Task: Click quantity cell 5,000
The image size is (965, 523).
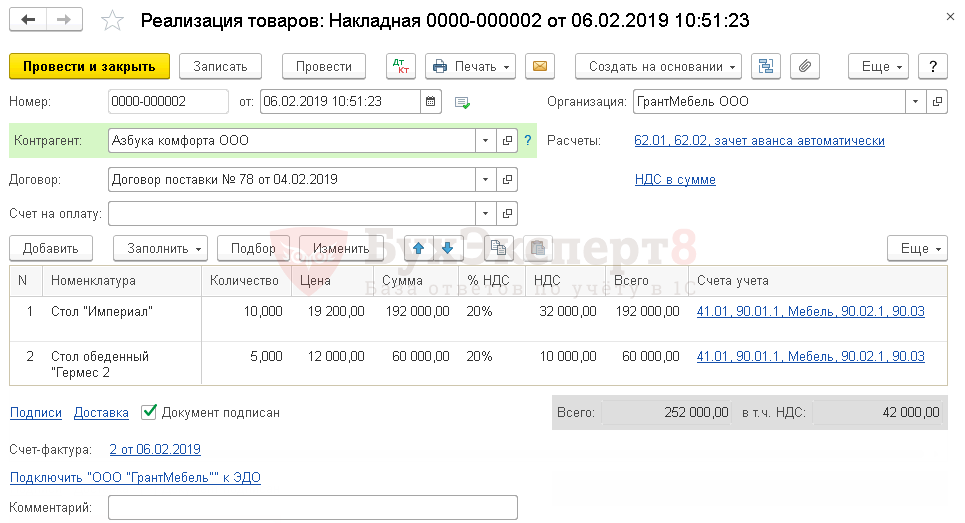Action: [246, 364]
